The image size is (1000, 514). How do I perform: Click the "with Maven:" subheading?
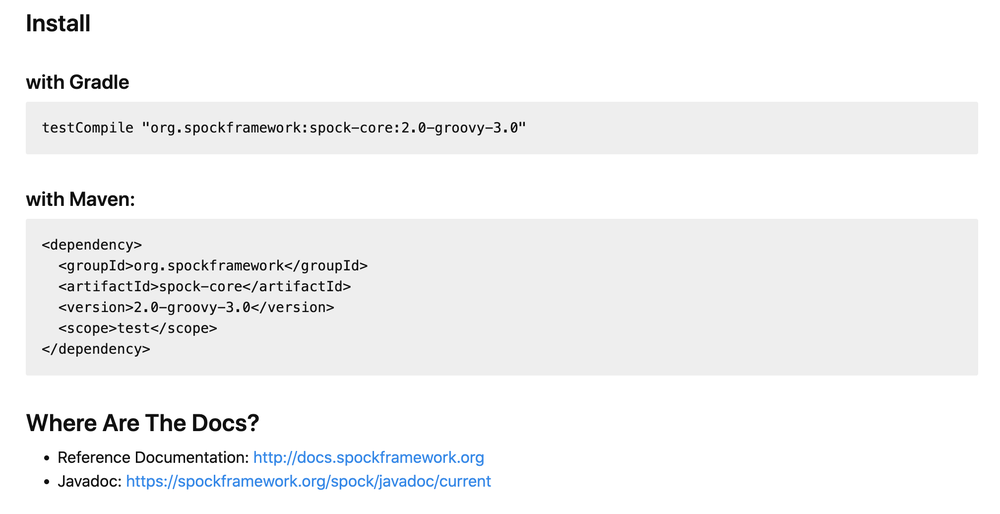coord(80,199)
